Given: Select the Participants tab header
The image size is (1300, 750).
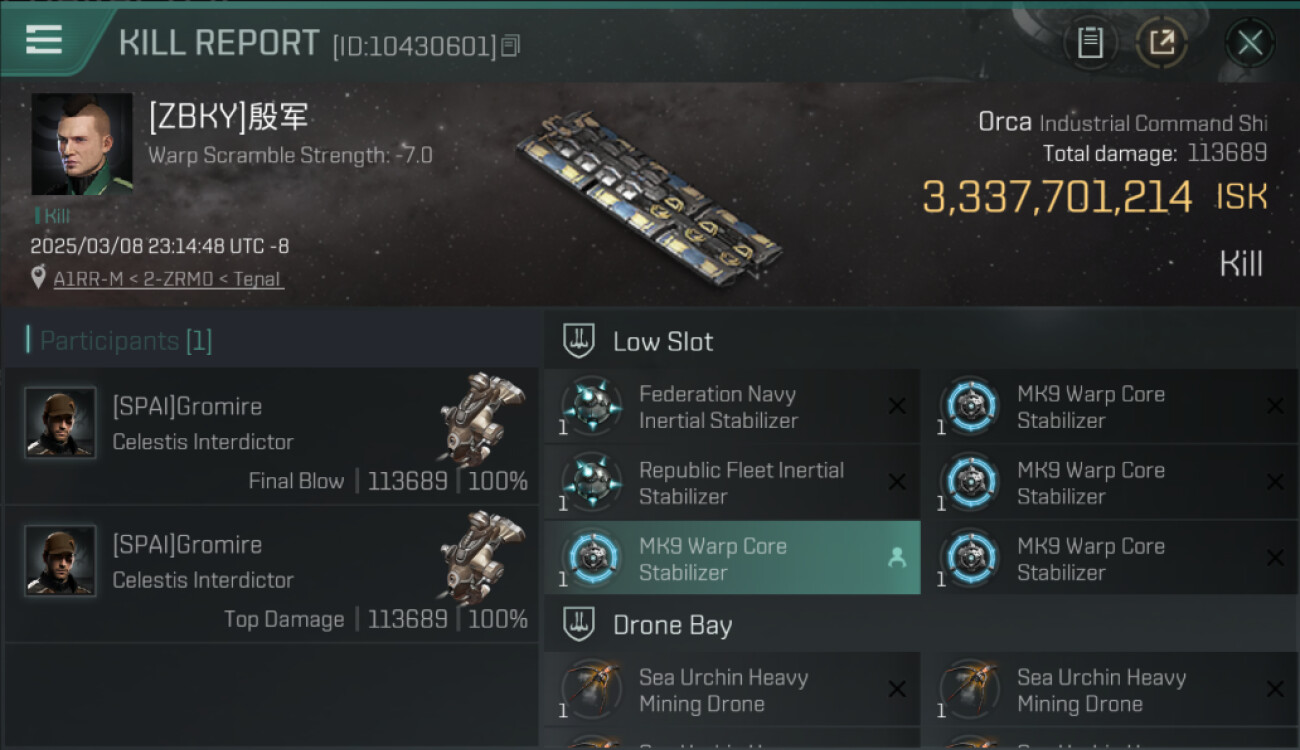Looking at the screenshot, I should point(125,341).
